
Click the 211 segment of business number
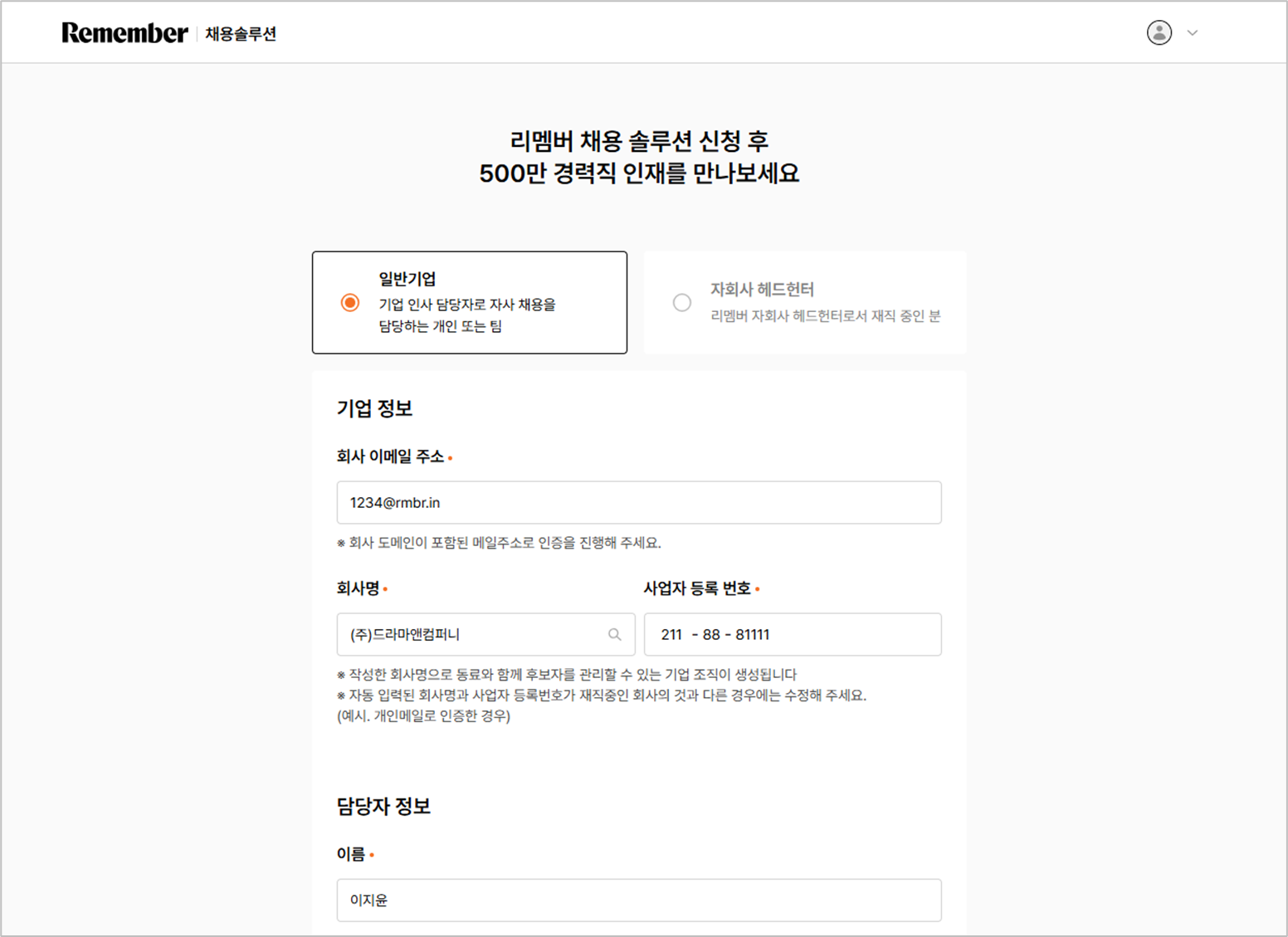point(671,635)
